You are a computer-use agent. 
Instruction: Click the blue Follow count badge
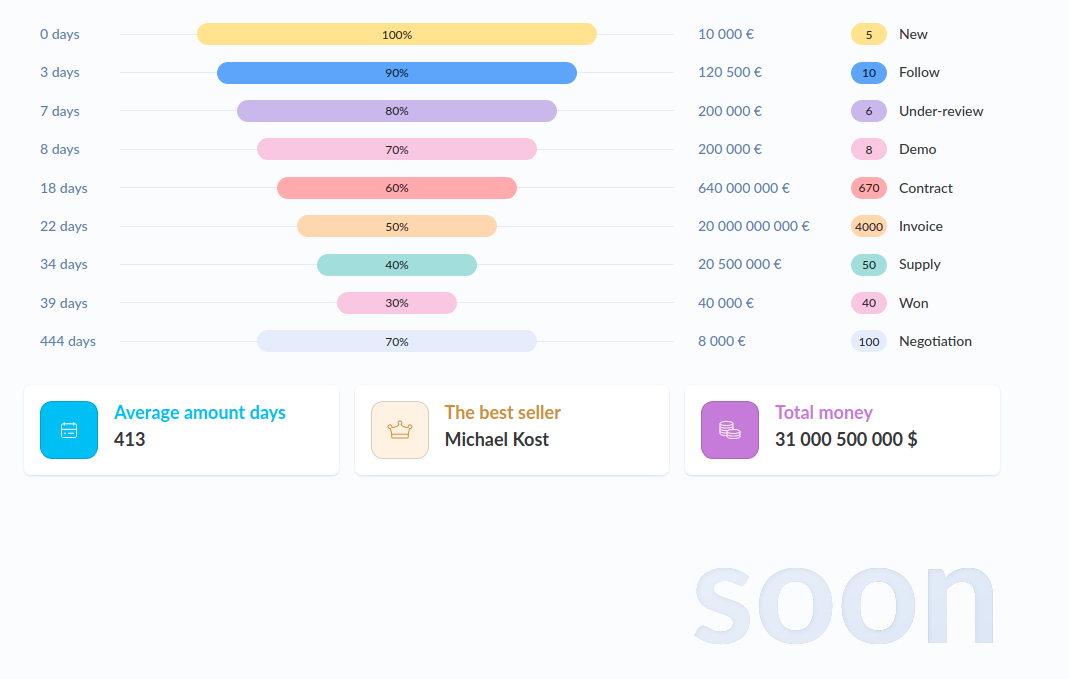[869, 73]
